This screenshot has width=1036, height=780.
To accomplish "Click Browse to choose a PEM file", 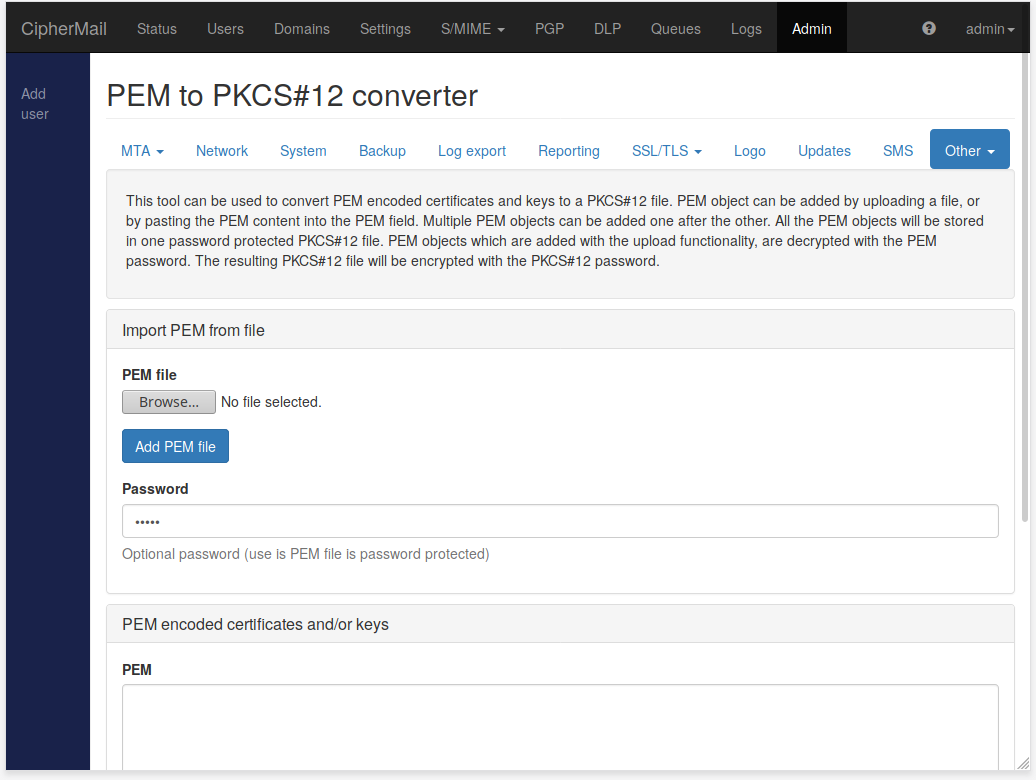I will tap(168, 402).
